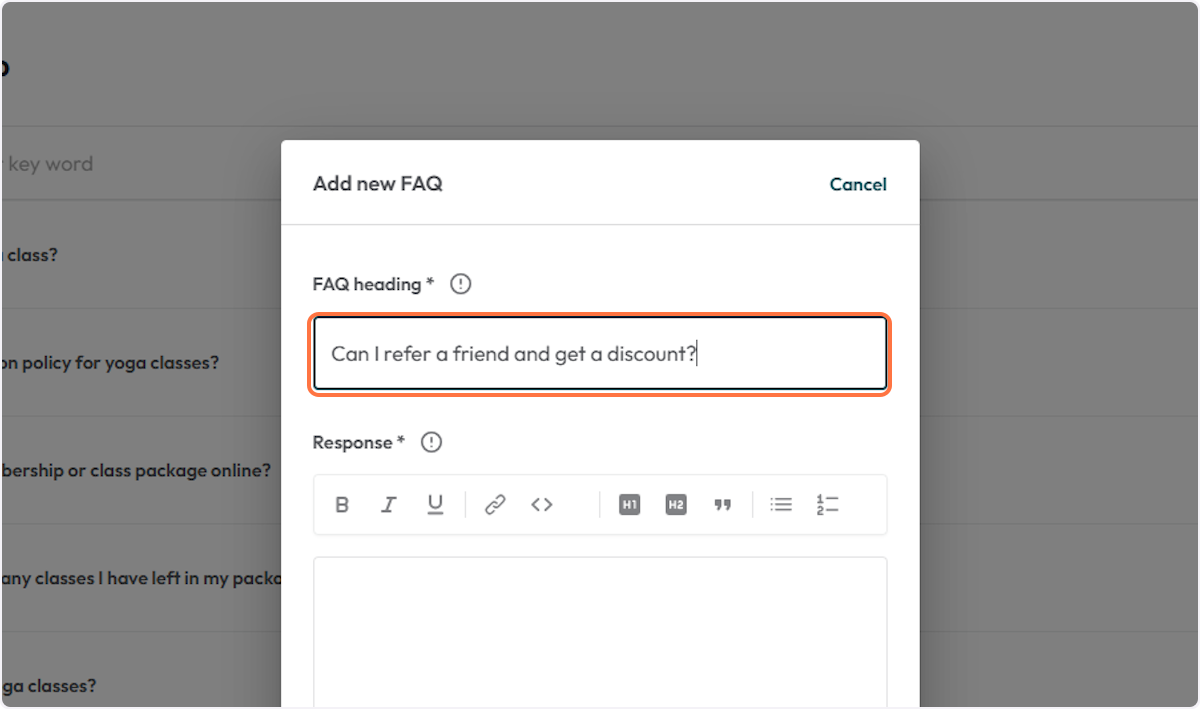
Task: Click Cancel to dismiss the dialog
Action: pyautogui.click(x=857, y=184)
